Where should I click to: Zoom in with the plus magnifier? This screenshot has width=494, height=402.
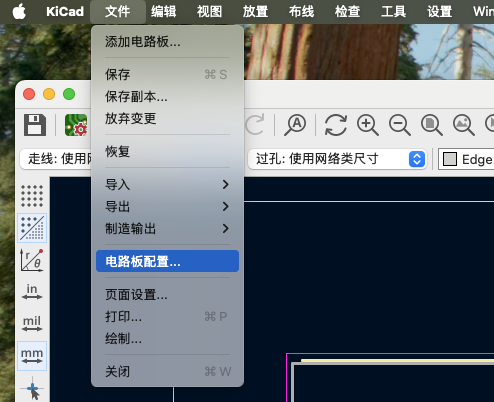(x=368, y=125)
